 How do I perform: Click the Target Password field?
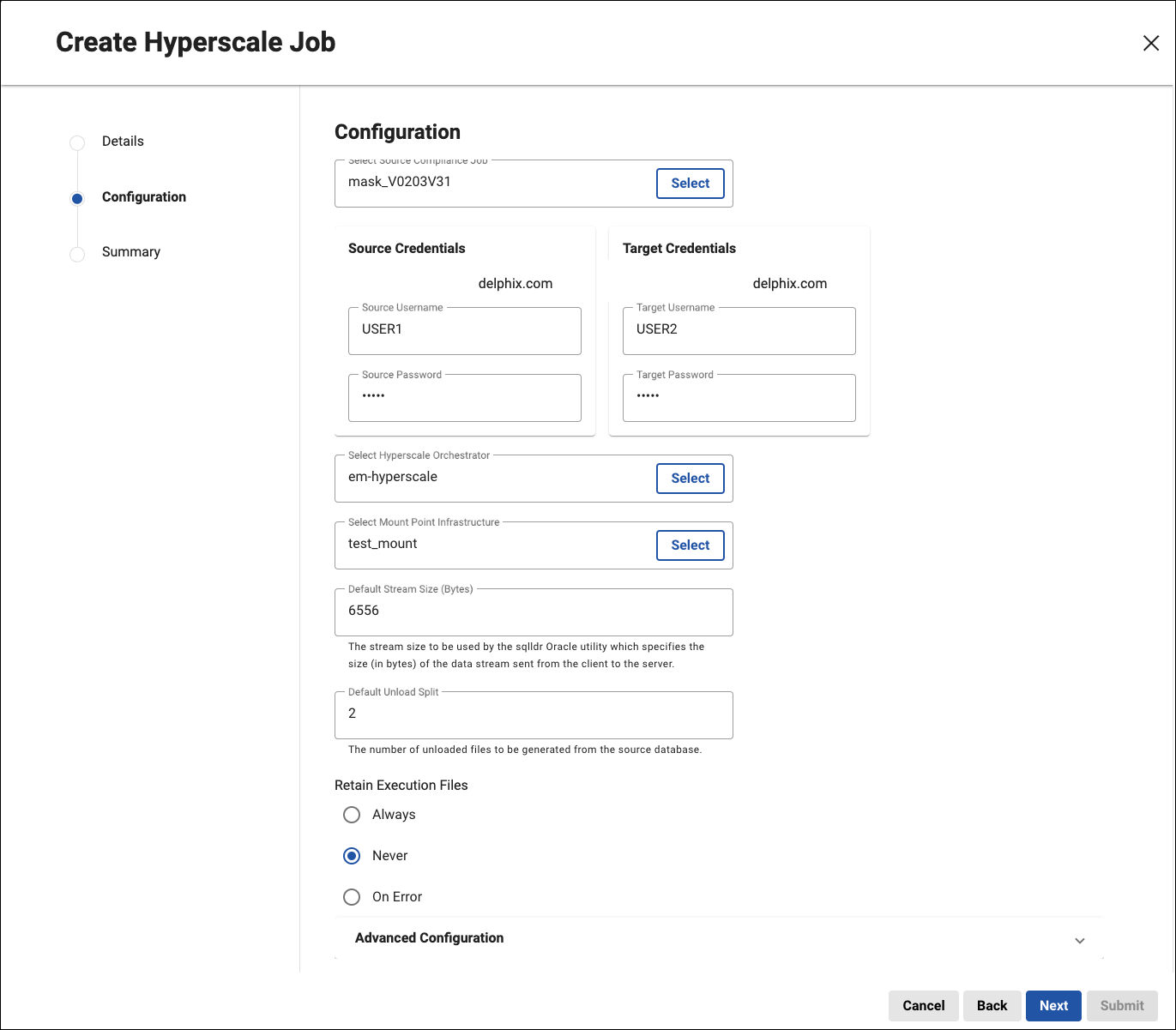click(739, 397)
